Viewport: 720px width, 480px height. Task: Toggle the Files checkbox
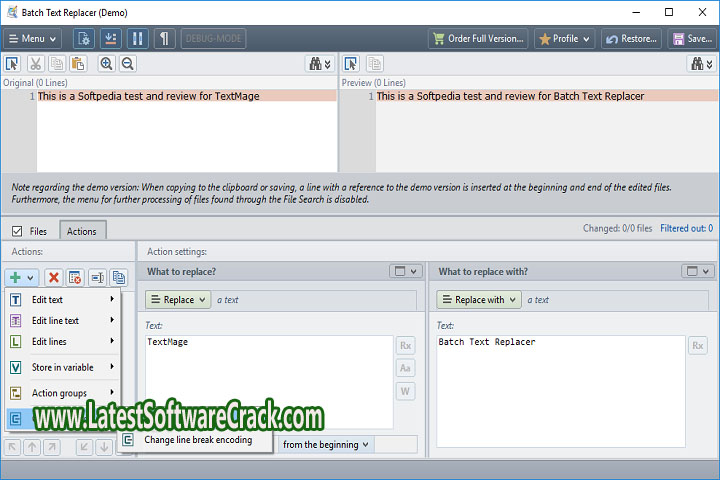(x=17, y=231)
